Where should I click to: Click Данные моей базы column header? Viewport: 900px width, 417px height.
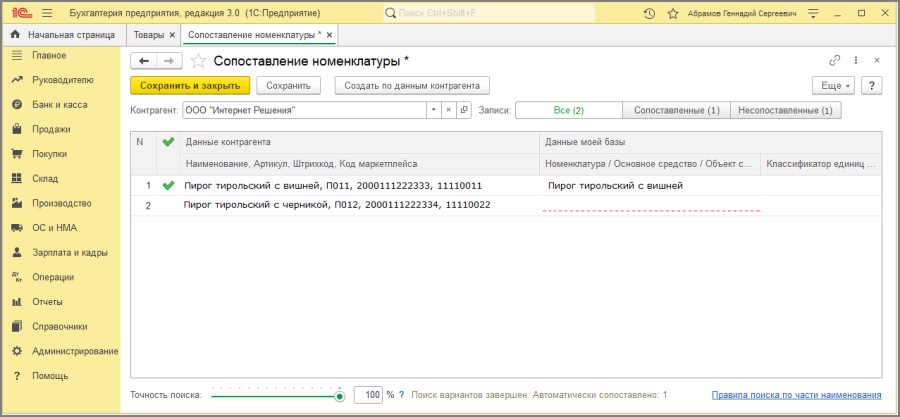711,142
